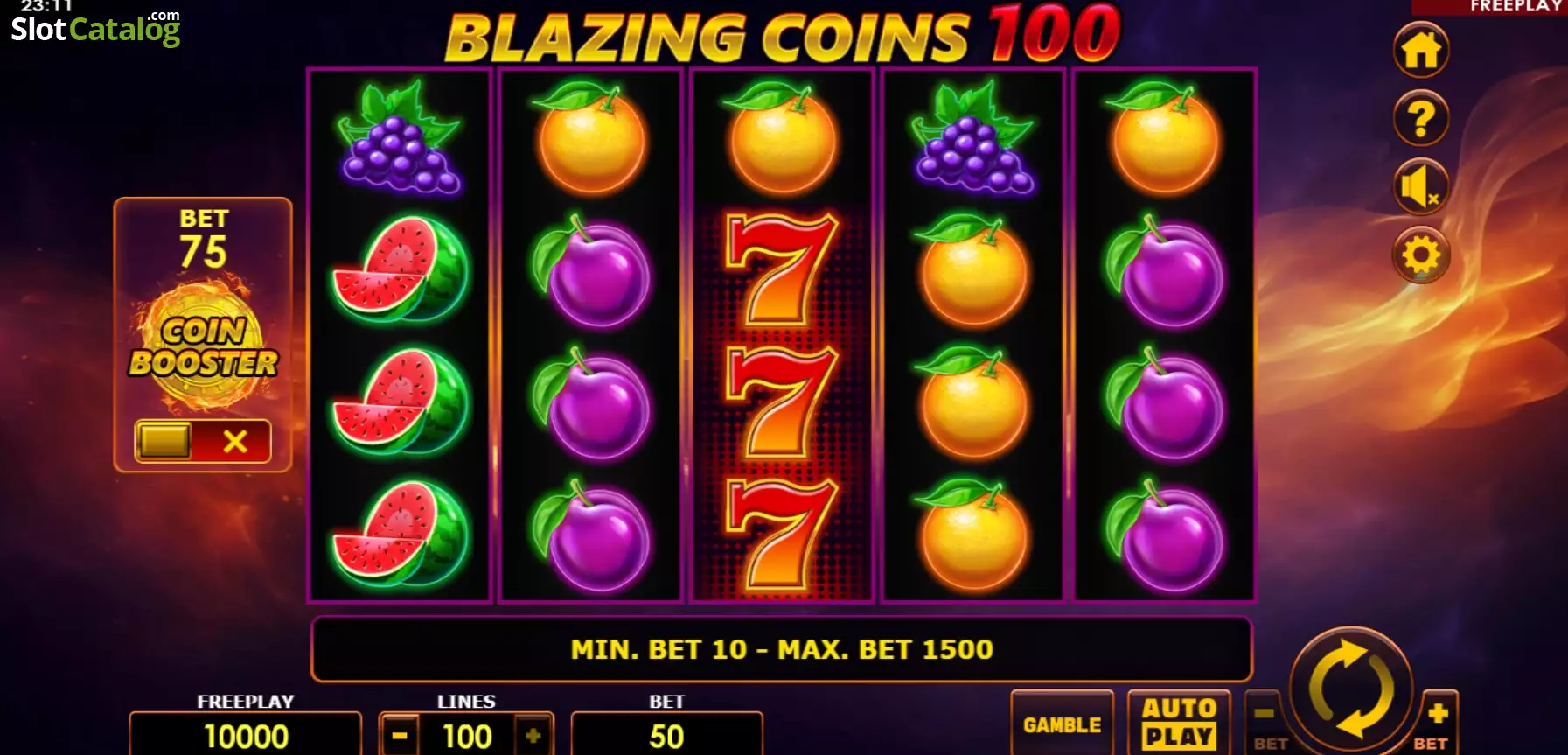Viewport: 1568px width, 755px height.
Task: Decrease lines using the minus button
Action: tap(400, 736)
